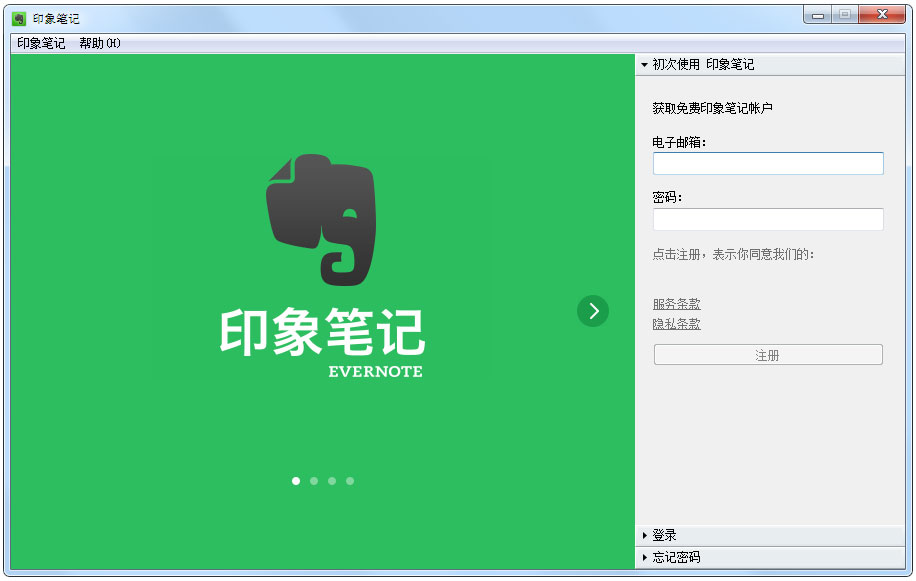This screenshot has height=581, width=916.
Task: Focus the 电子邮箱 input field
Action: pyautogui.click(x=768, y=164)
